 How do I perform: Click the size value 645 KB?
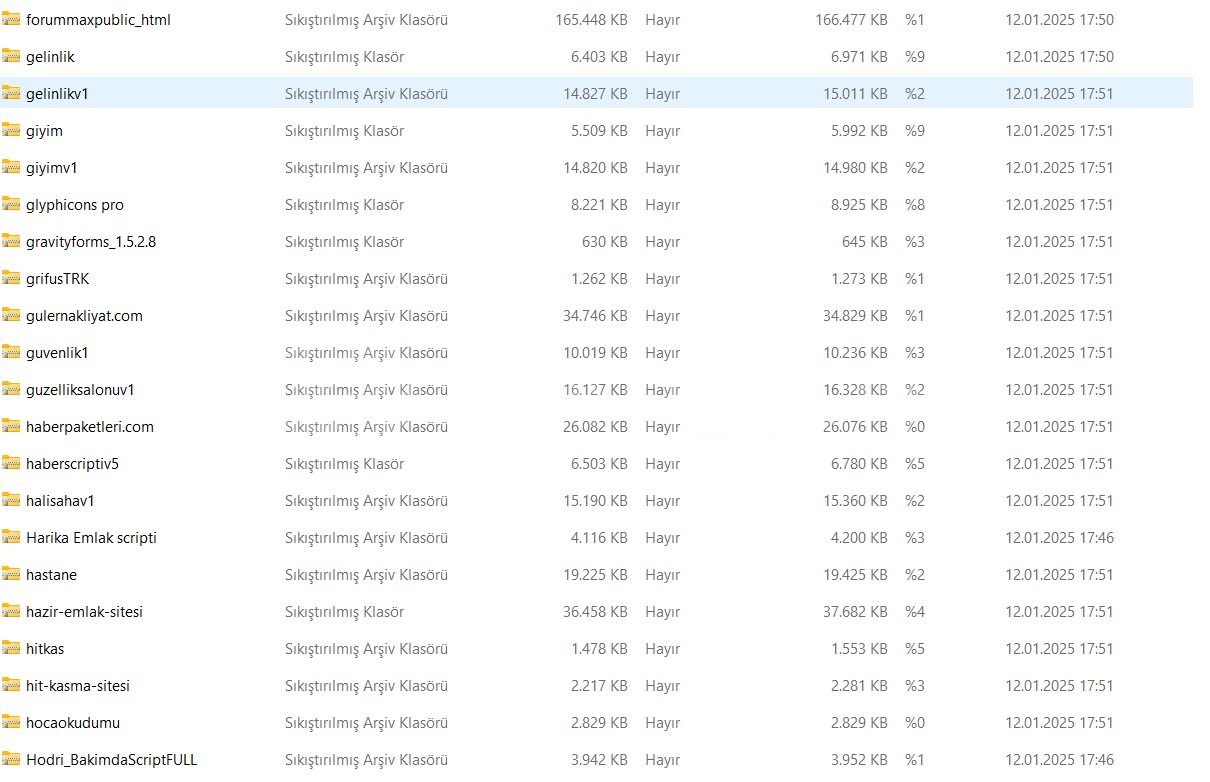click(865, 242)
